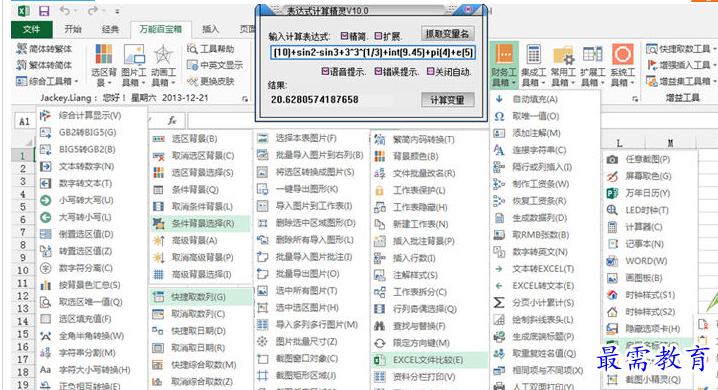718x390 pixels.
Task: Toggle the 关闭自动 checkbox
Action: (x=430, y=71)
